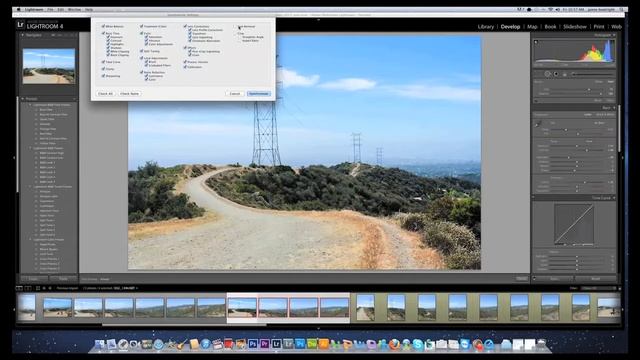Toggle Split Toning checkbox
The image size is (640, 360).
coord(141,51)
